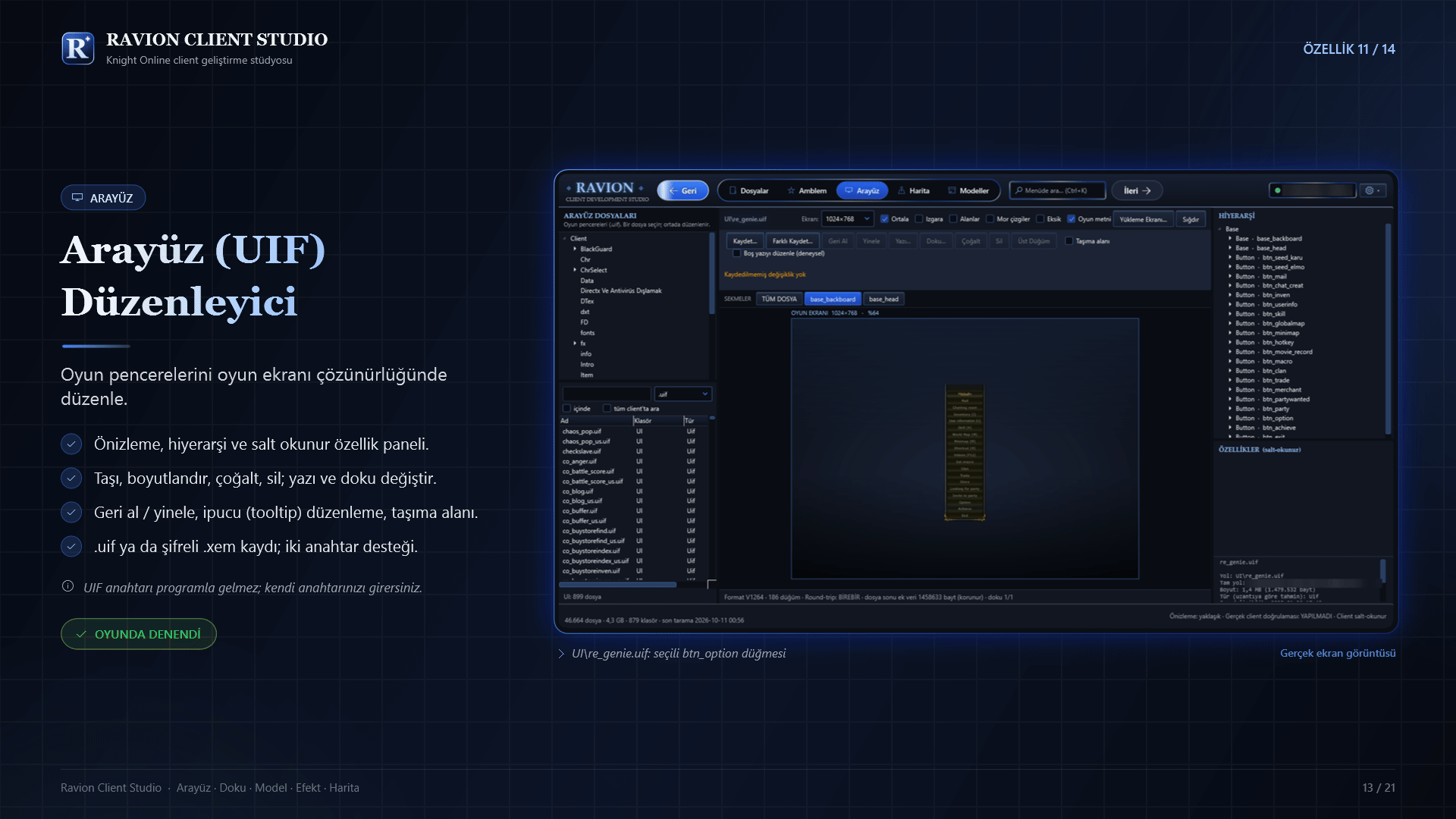1456x819 pixels.
Task: Open the Ekran 1024×768 resolution dropdown
Action: click(848, 219)
